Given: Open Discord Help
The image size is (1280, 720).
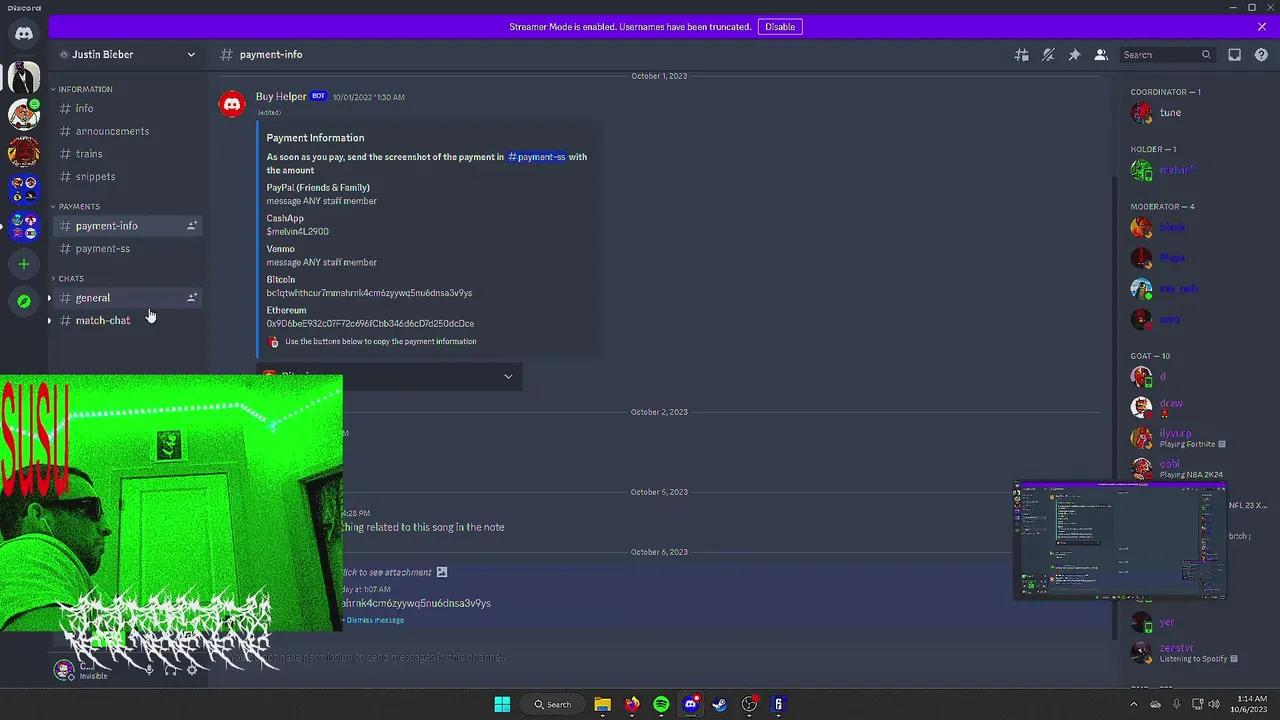Looking at the screenshot, I should 1261,54.
